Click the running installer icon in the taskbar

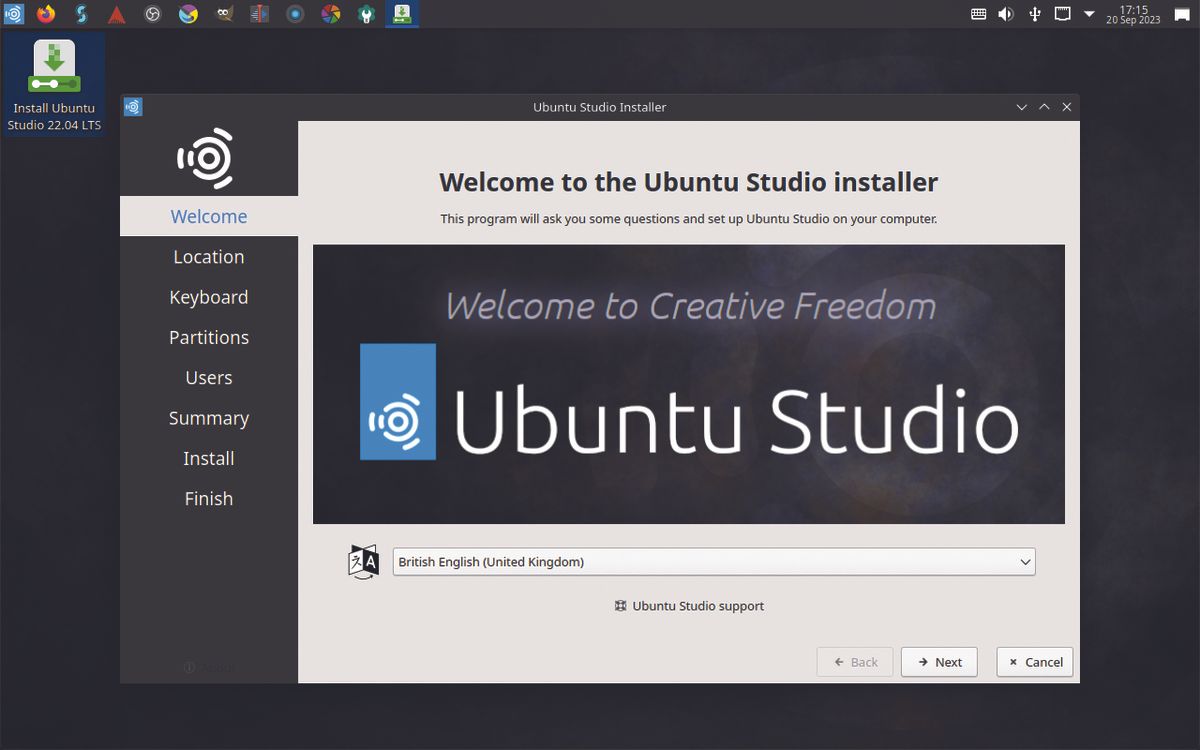point(401,13)
